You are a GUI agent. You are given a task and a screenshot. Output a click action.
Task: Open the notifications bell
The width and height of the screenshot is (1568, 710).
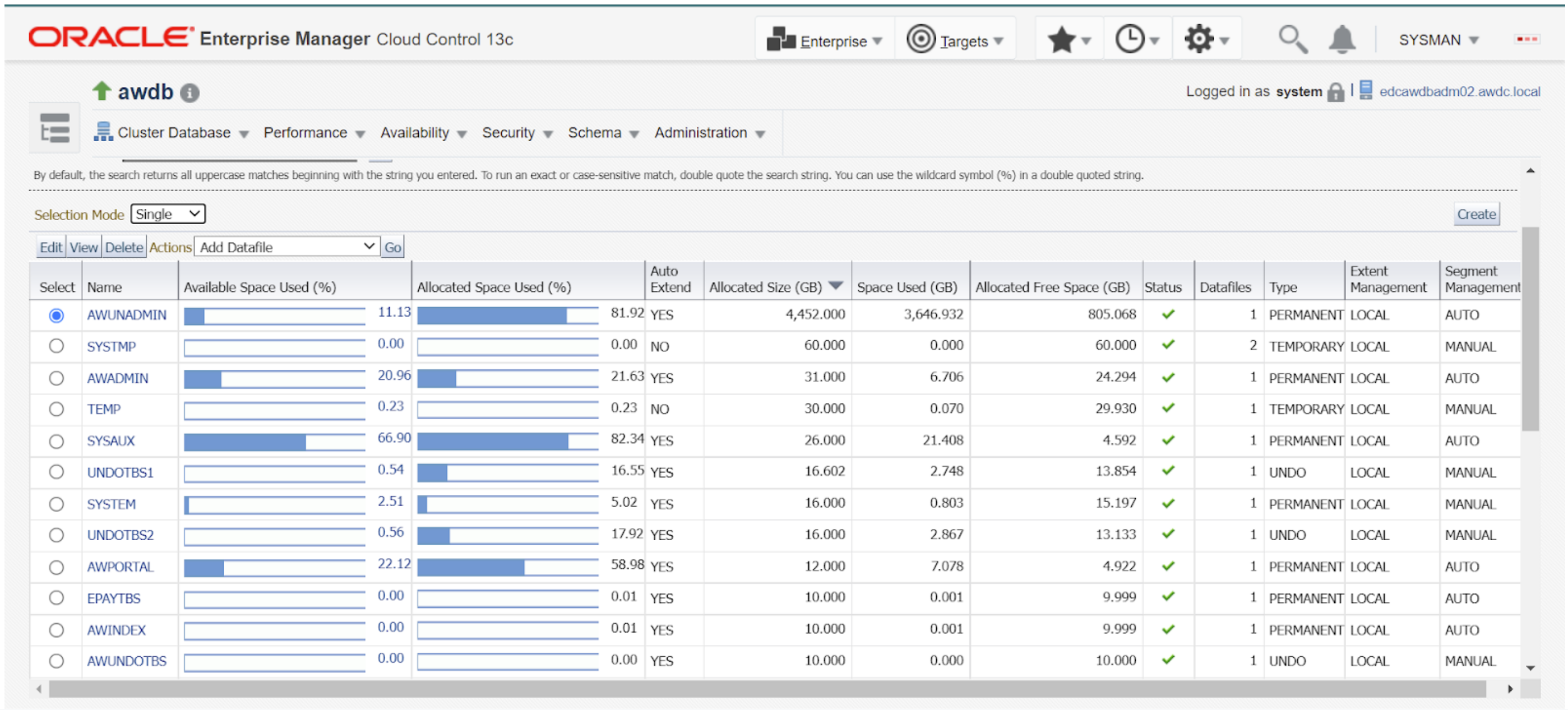coord(1342,40)
